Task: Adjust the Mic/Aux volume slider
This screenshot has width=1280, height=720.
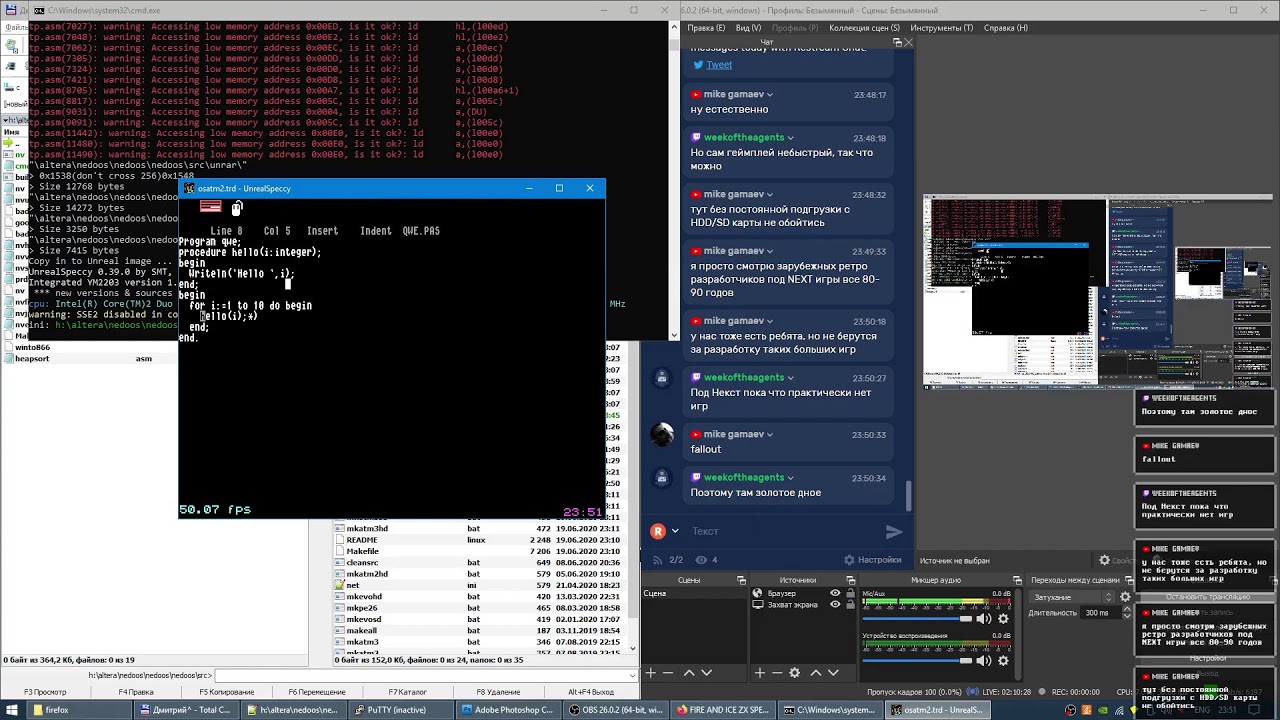Action: 918,619
